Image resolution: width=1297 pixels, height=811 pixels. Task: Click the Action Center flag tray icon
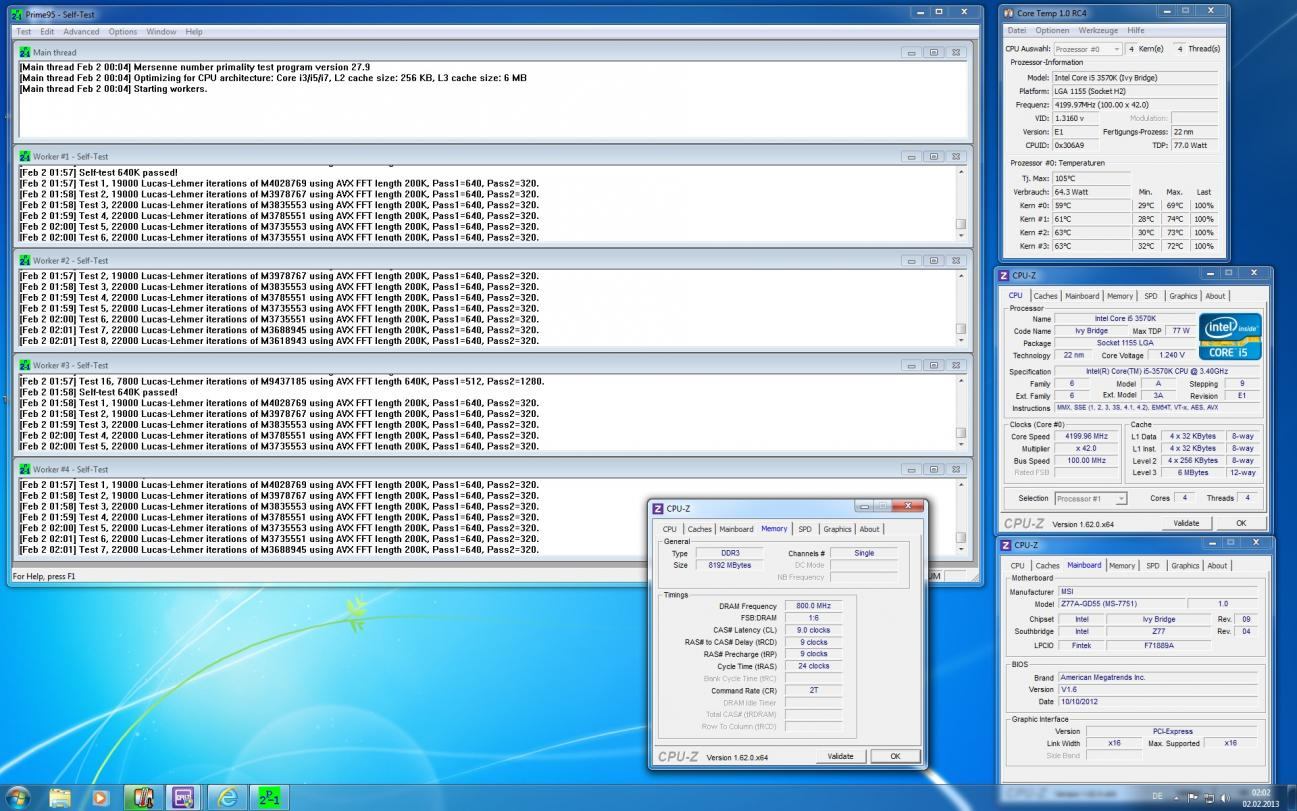pyautogui.click(x=1192, y=797)
